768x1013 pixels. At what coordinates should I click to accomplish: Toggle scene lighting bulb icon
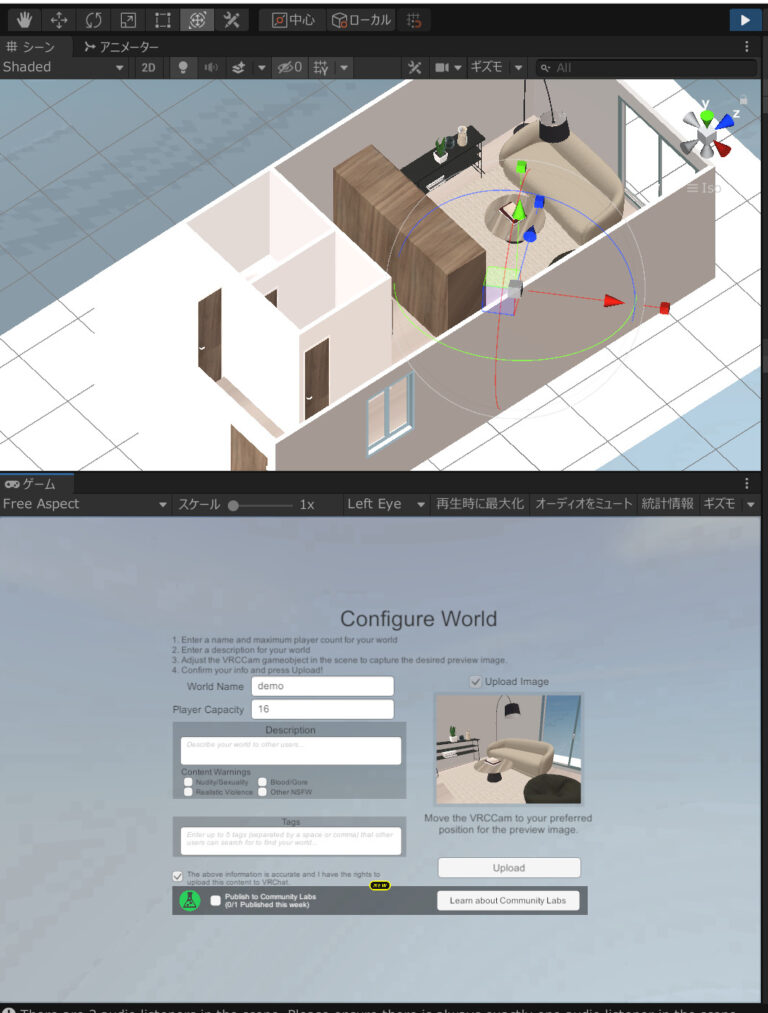[x=183, y=67]
